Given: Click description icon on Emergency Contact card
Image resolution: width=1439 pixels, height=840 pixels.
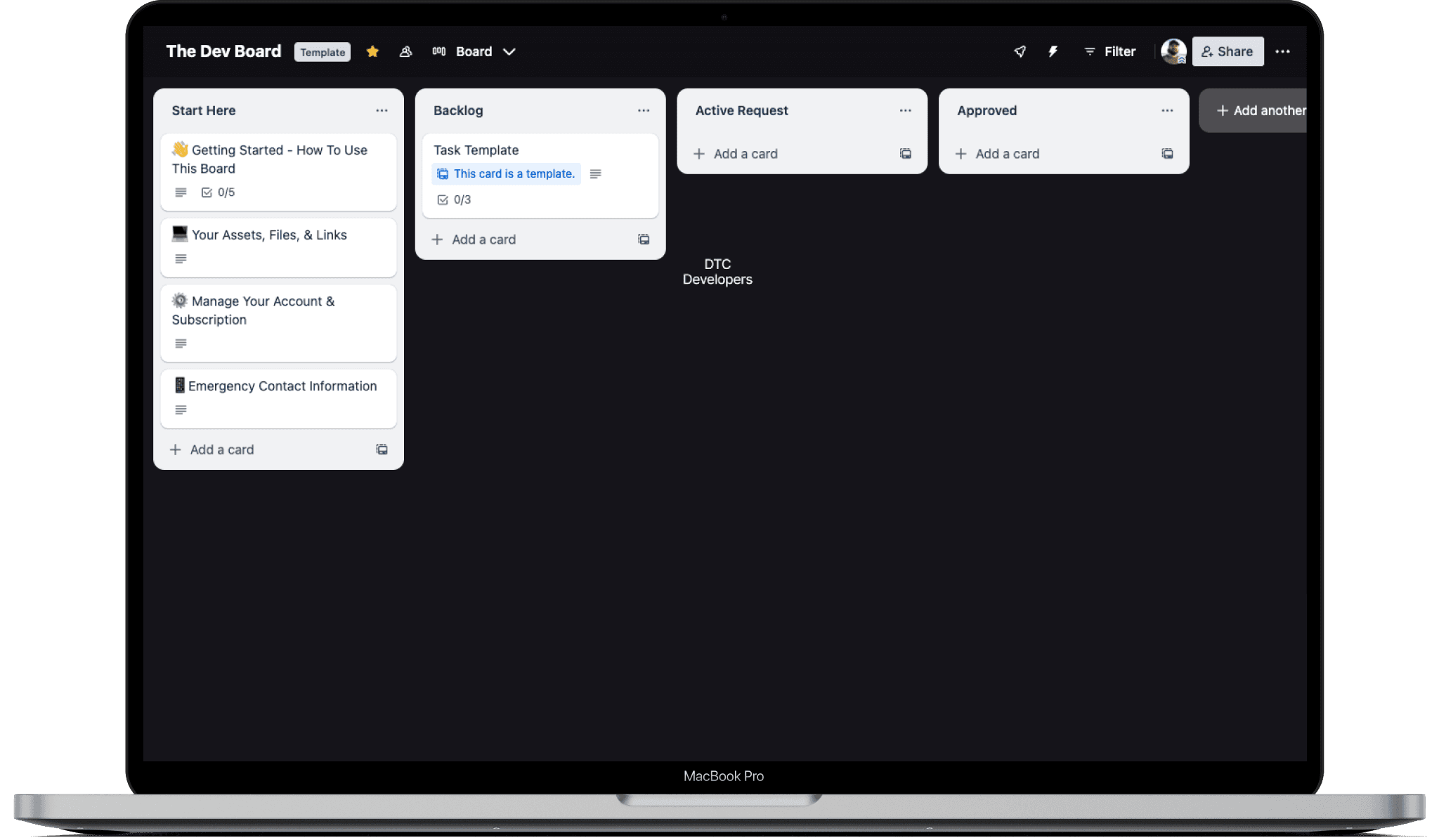Looking at the screenshot, I should tap(181, 410).
